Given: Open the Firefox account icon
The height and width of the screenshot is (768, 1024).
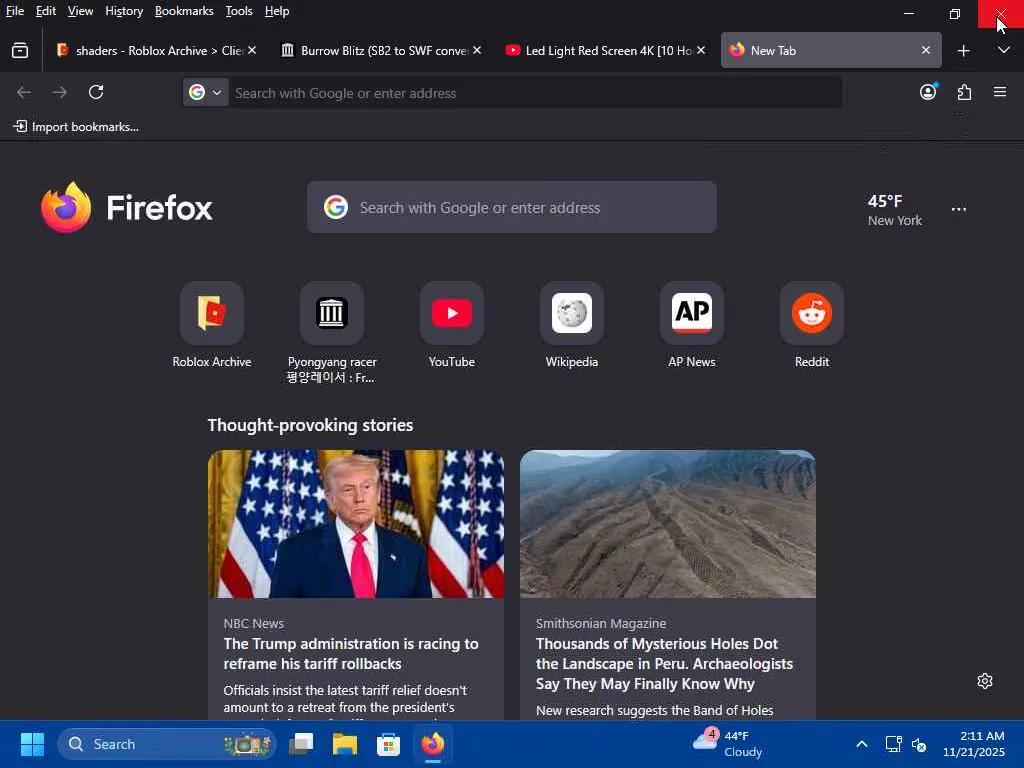Looking at the screenshot, I should click(x=928, y=92).
